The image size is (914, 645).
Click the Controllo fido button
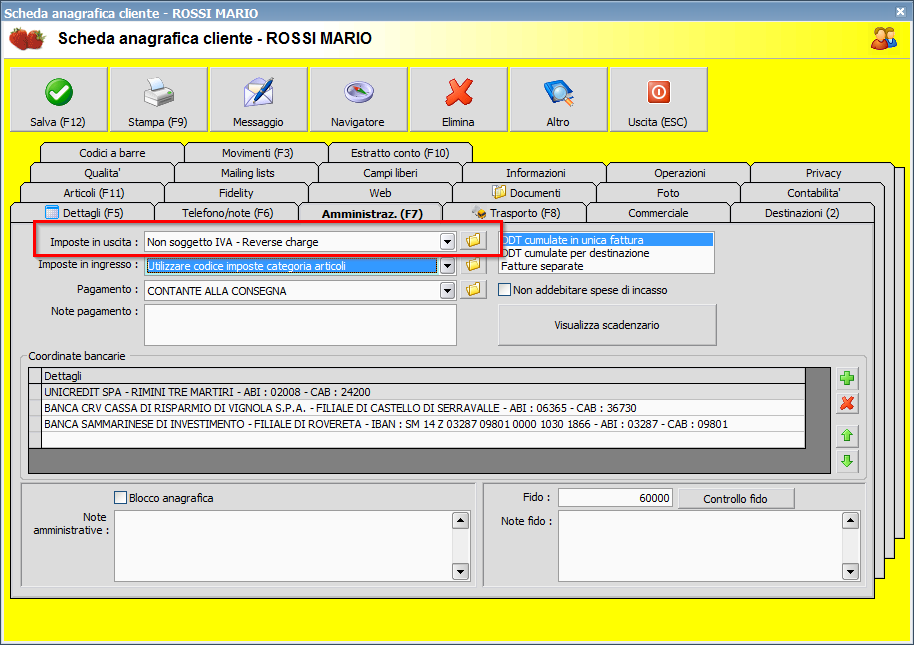pos(736,499)
